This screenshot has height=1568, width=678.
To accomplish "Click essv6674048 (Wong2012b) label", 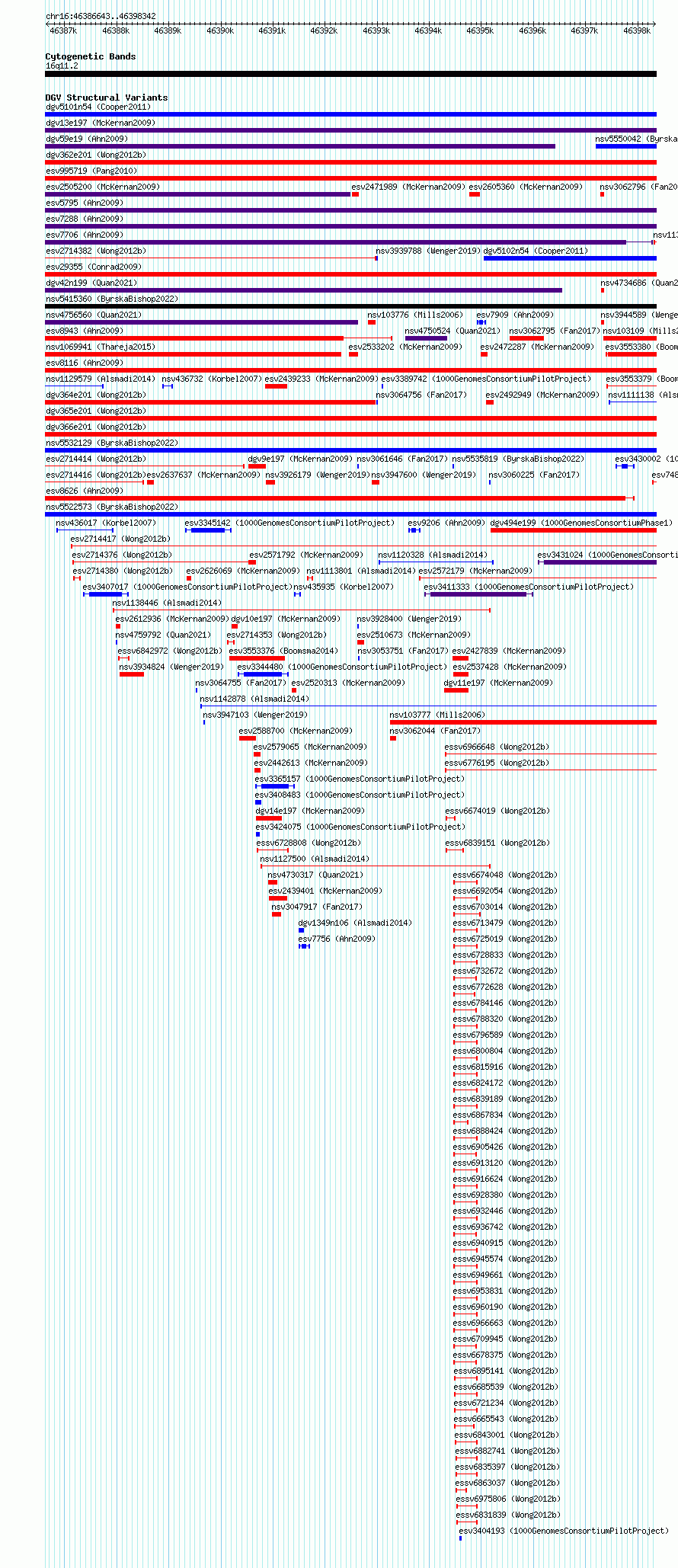I will coord(505,875).
